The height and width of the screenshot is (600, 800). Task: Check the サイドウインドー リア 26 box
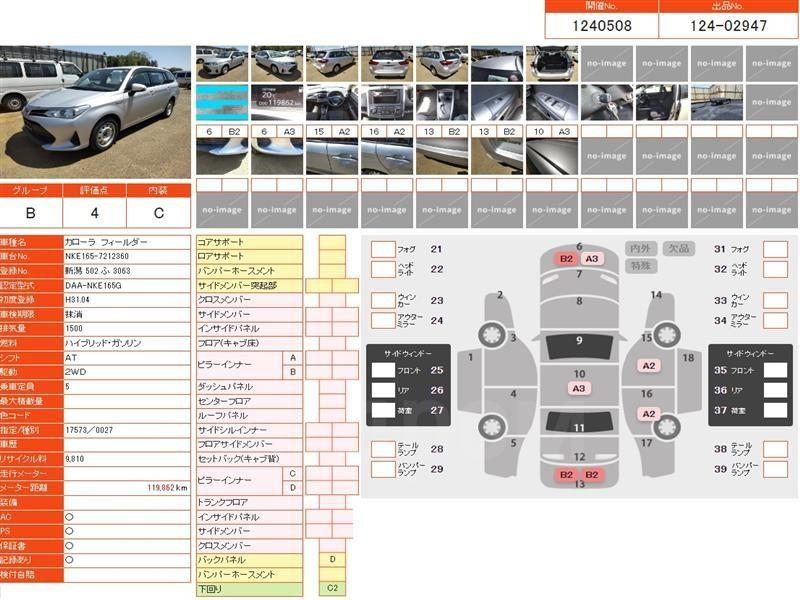click(383, 390)
